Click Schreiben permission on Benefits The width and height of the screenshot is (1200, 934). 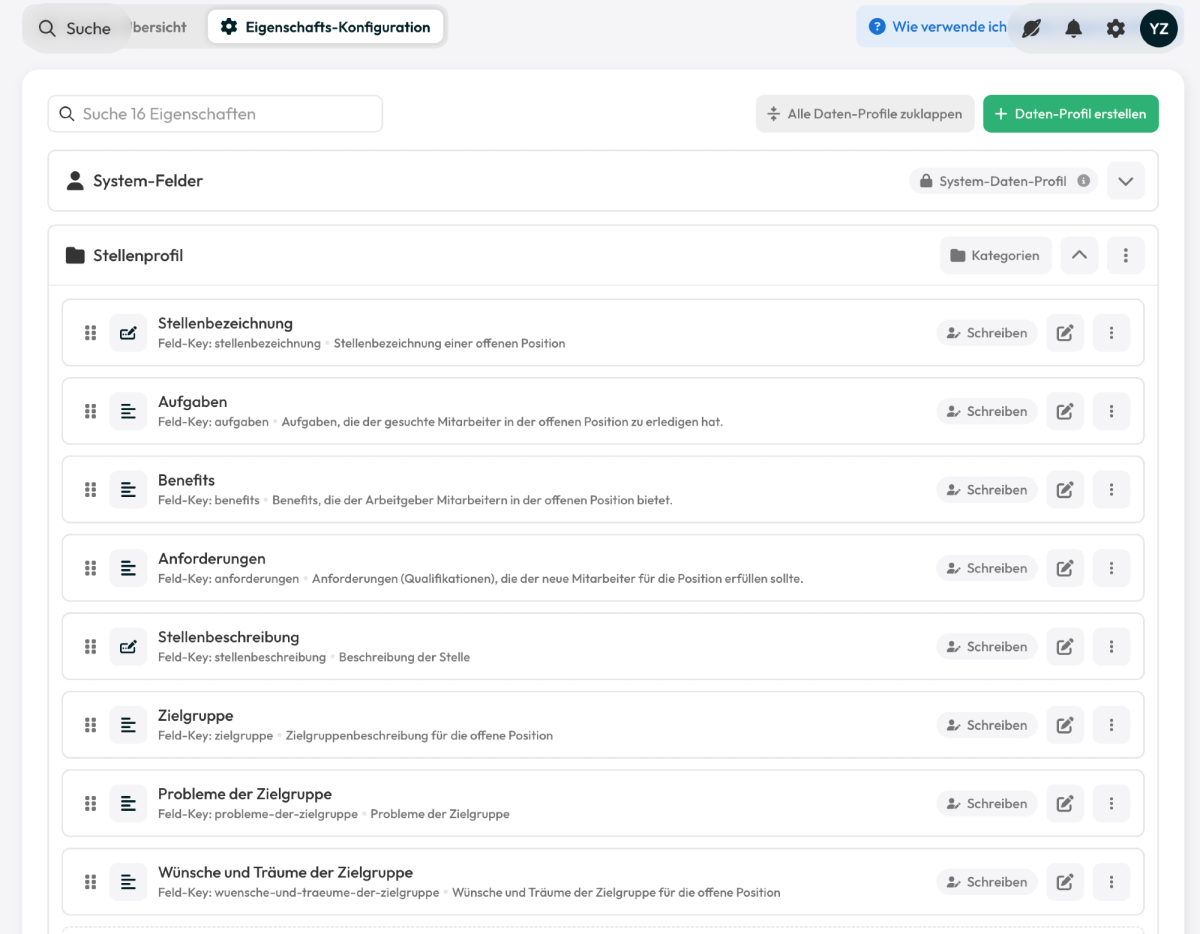[x=987, y=490]
